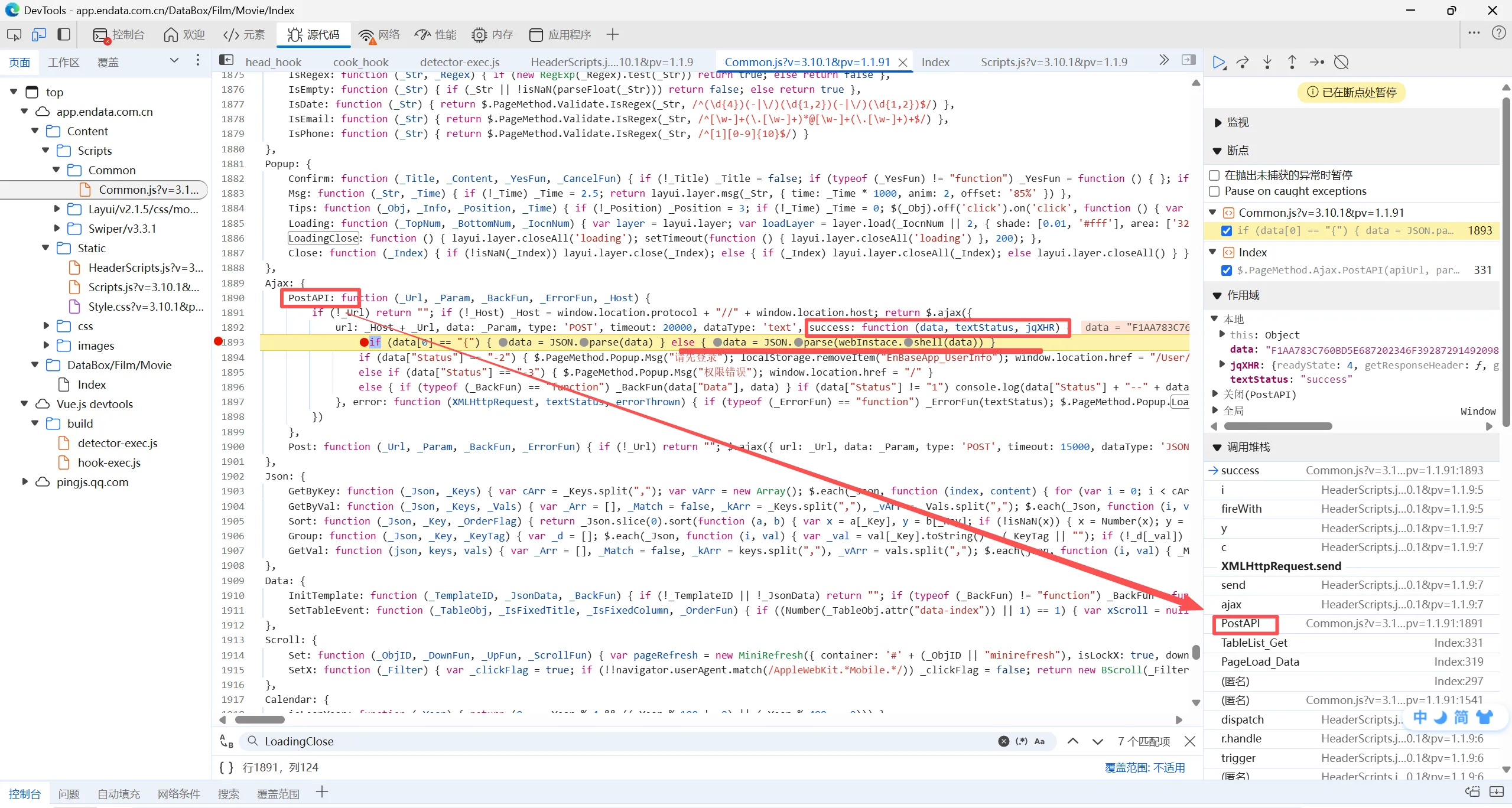Click the step over function icon
Screen dimensions: 1512x808
click(1243, 62)
